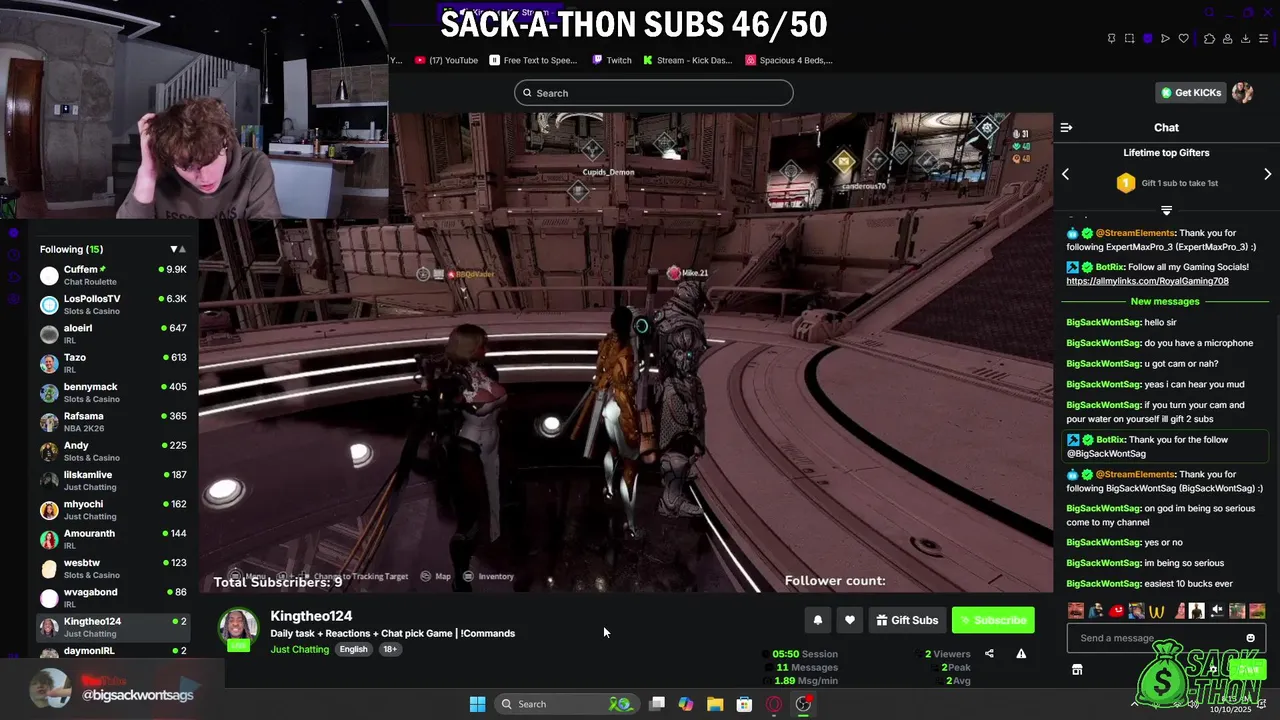Click the purple shield icon in toolbar
This screenshot has height=720, width=1280.
(1148, 39)
